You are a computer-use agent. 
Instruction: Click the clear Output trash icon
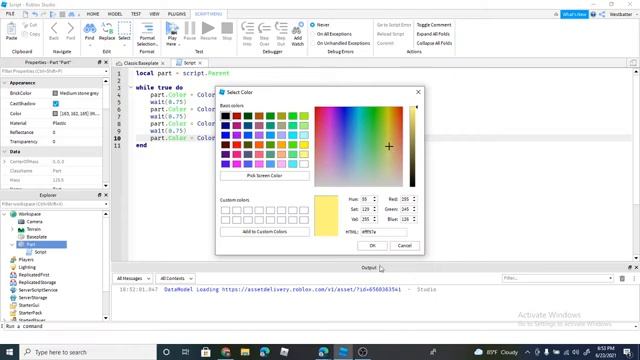tap(622, 278)
